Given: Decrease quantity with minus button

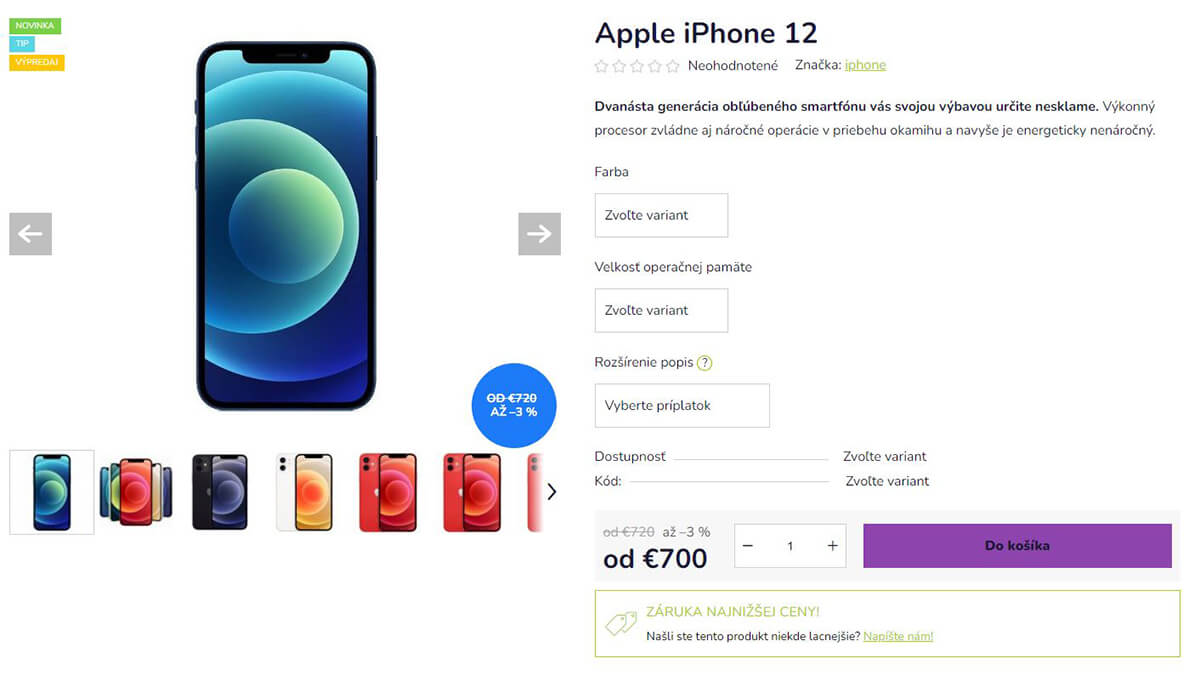Looking at the screenshot, I should (x=747, y=546).
